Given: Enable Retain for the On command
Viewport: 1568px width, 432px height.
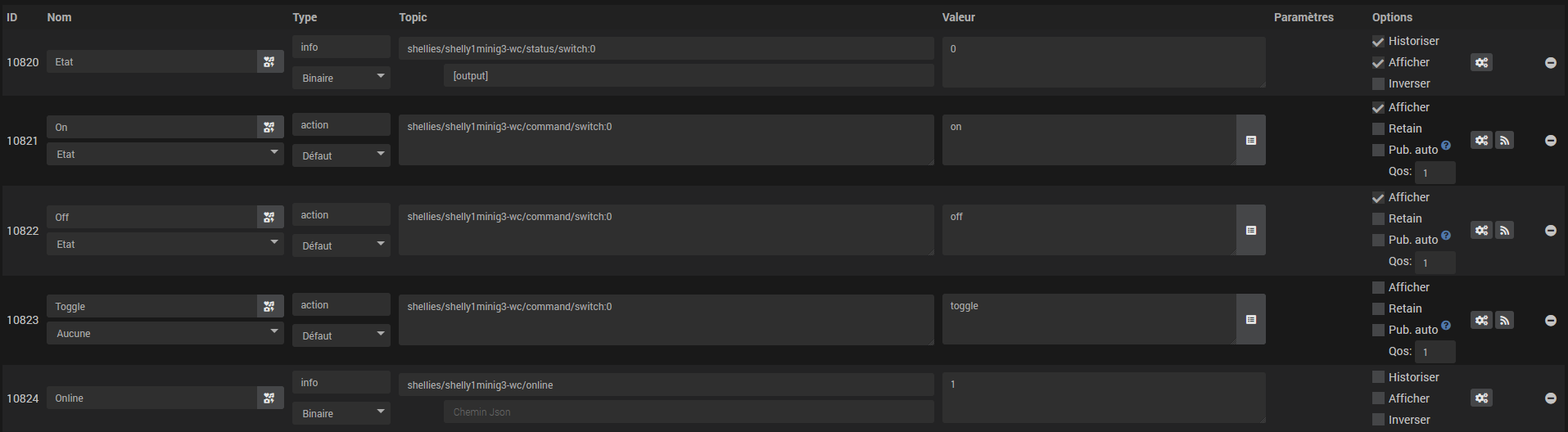Looking at the screenshot, I should 1378,128.
